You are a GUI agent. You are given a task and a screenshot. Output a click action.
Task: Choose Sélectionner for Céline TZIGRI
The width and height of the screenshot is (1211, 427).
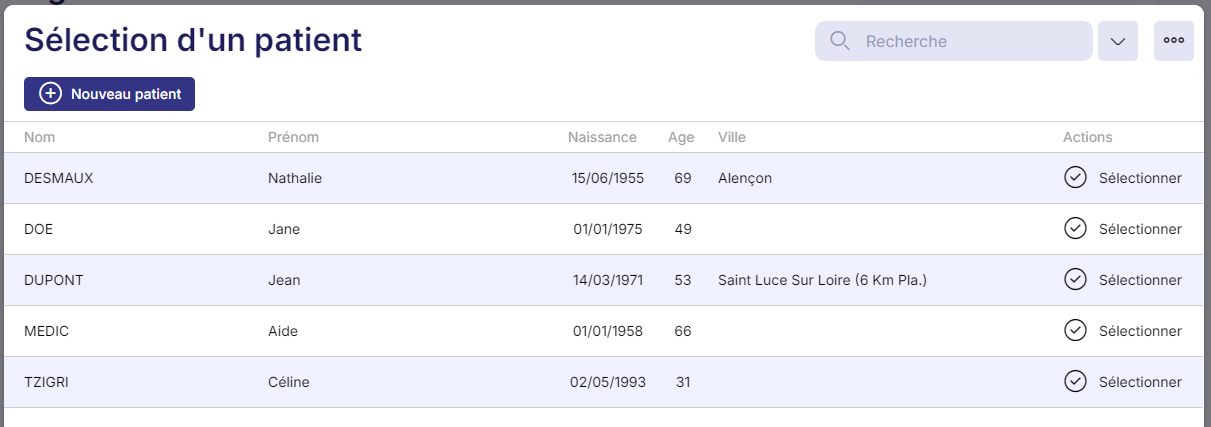click(1139, 382)
